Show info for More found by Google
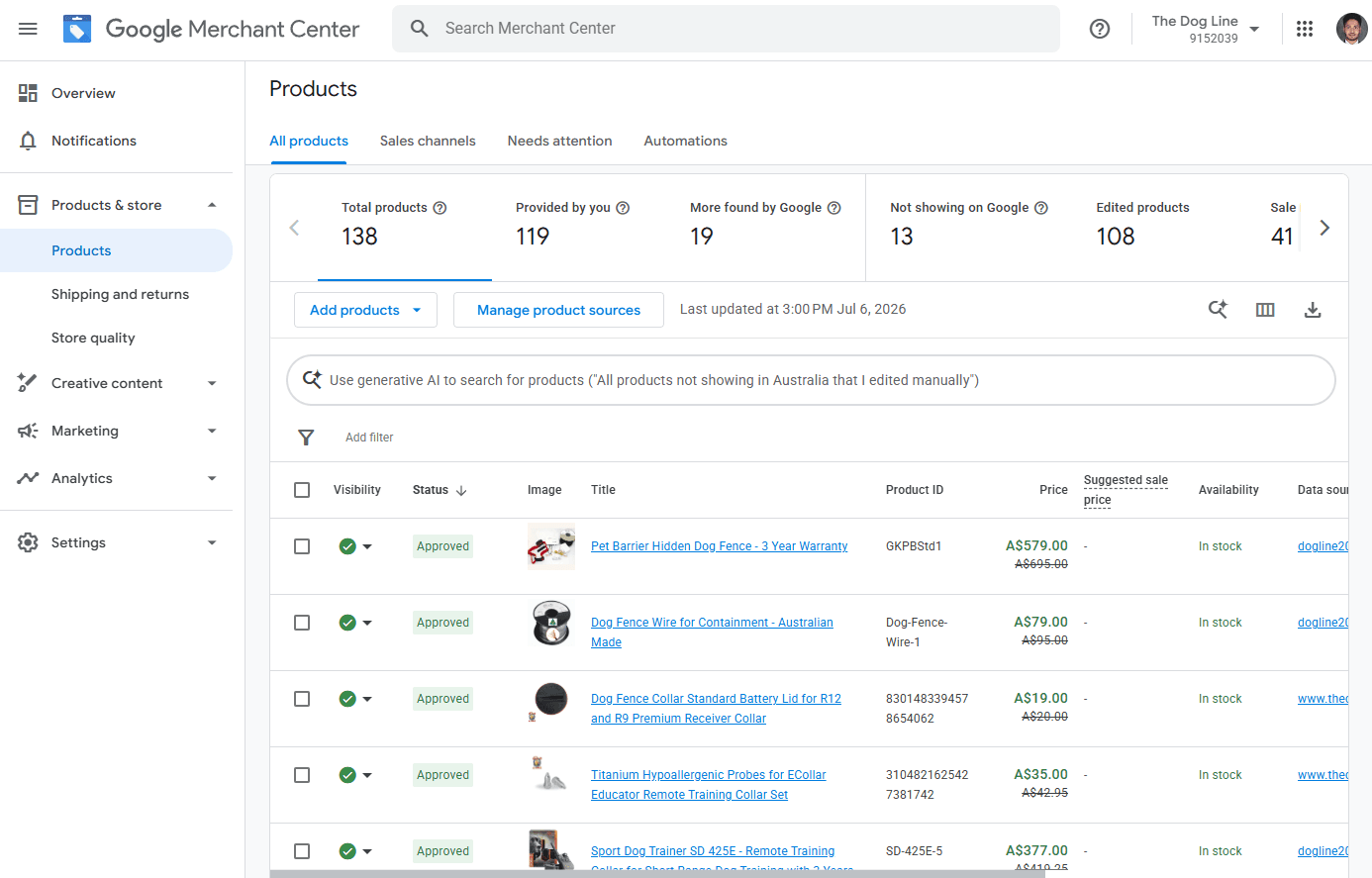This screenshot has height=878, width=1372. [834, 208]
